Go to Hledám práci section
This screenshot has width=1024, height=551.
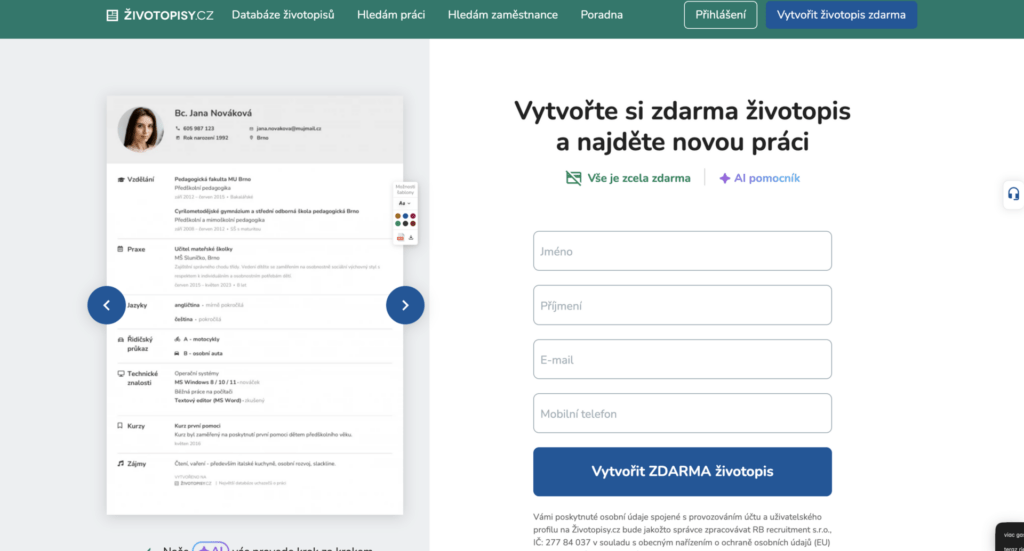(x=391, y=15)
